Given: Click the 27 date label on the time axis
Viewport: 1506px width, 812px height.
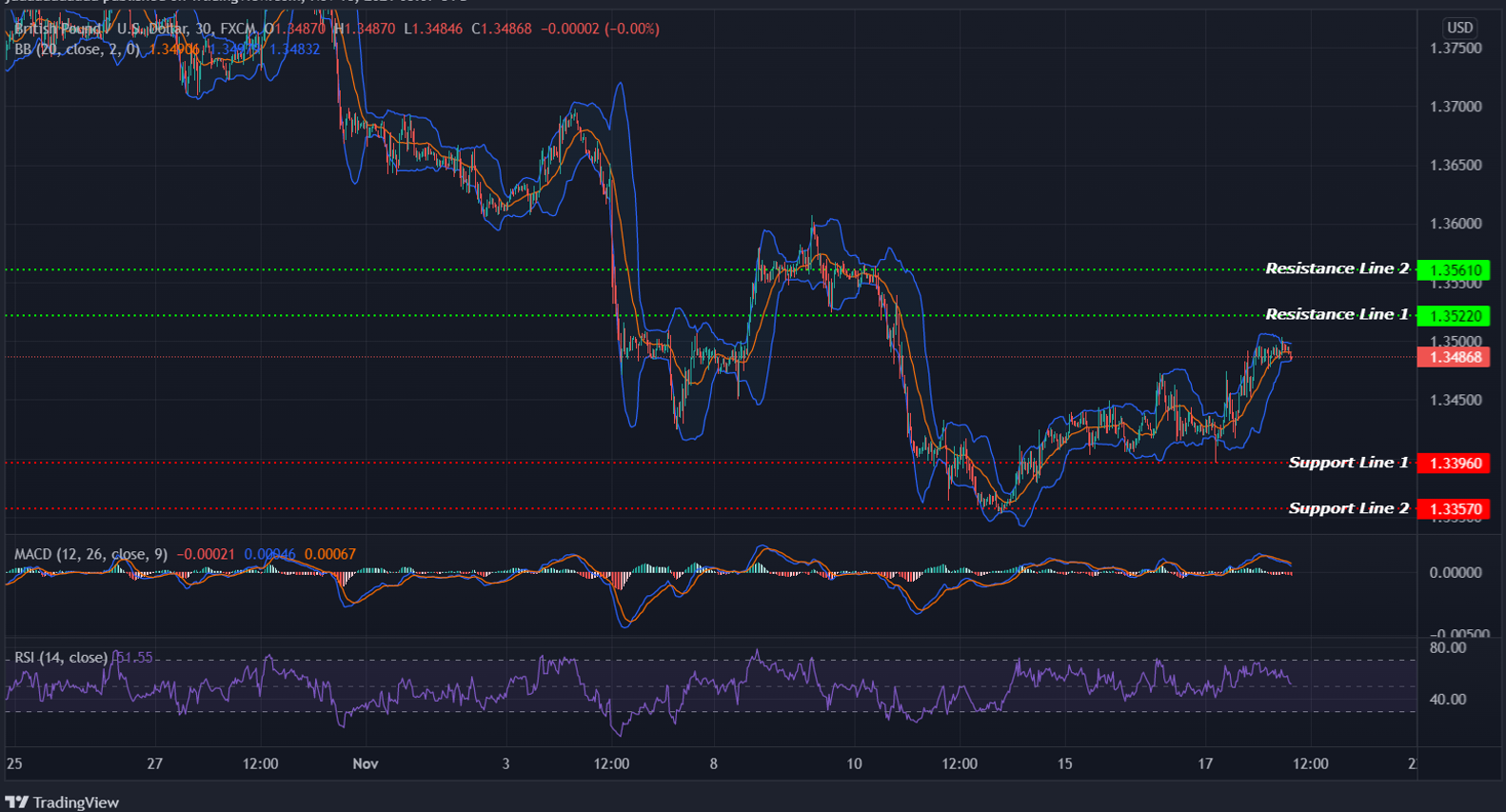Looking at the screenshot, I should [155, 763].
